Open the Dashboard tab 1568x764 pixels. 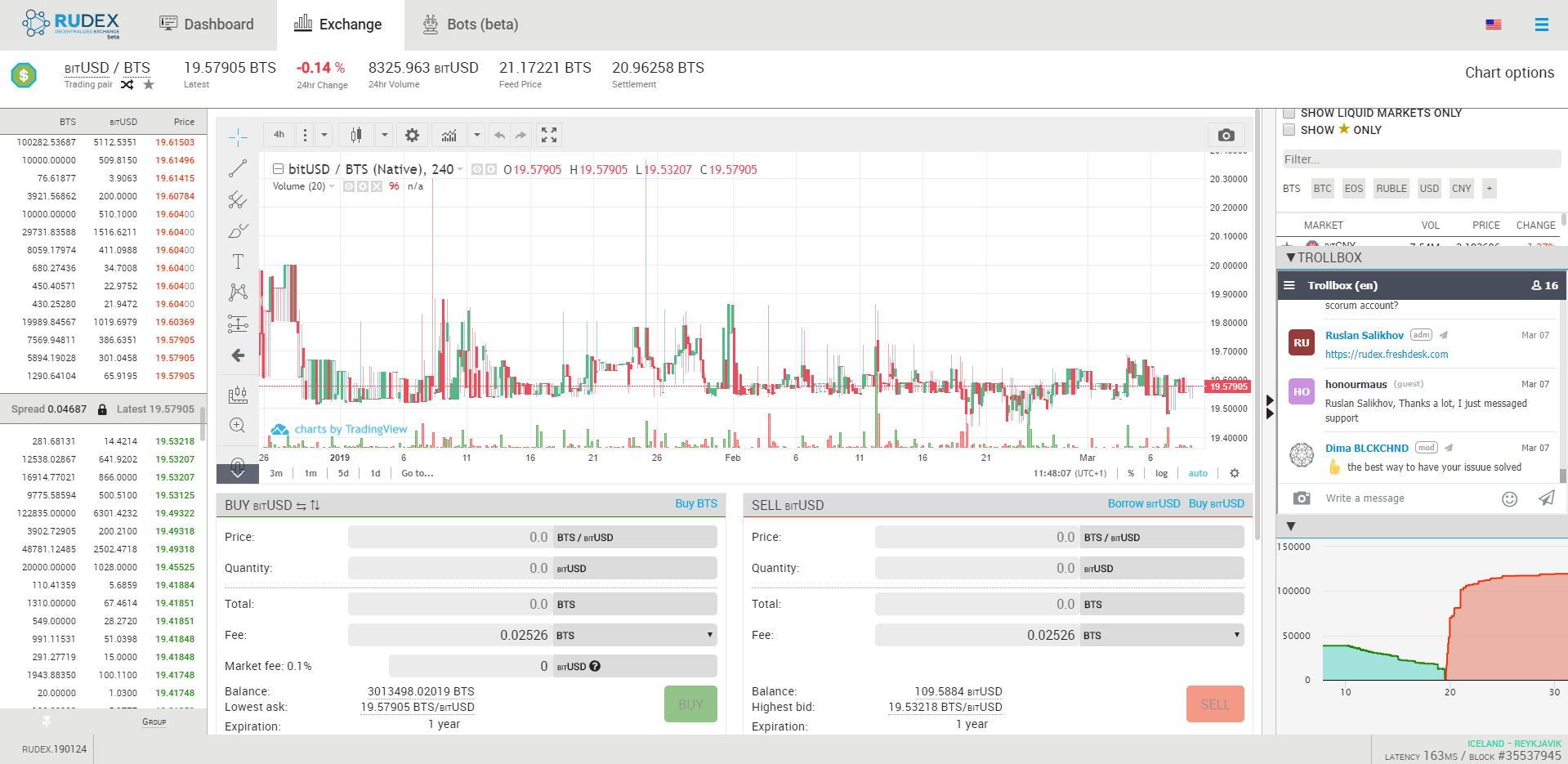(206, 25)
